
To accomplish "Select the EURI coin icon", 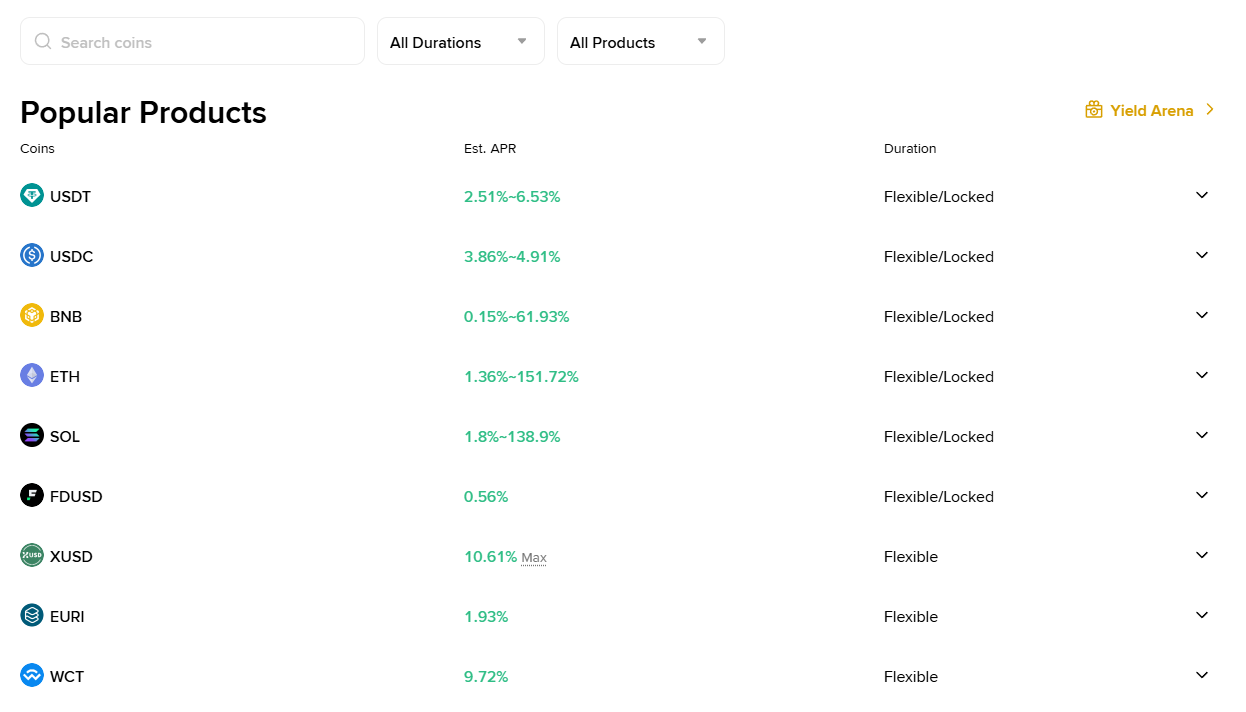I will click(x=31, y=615).
